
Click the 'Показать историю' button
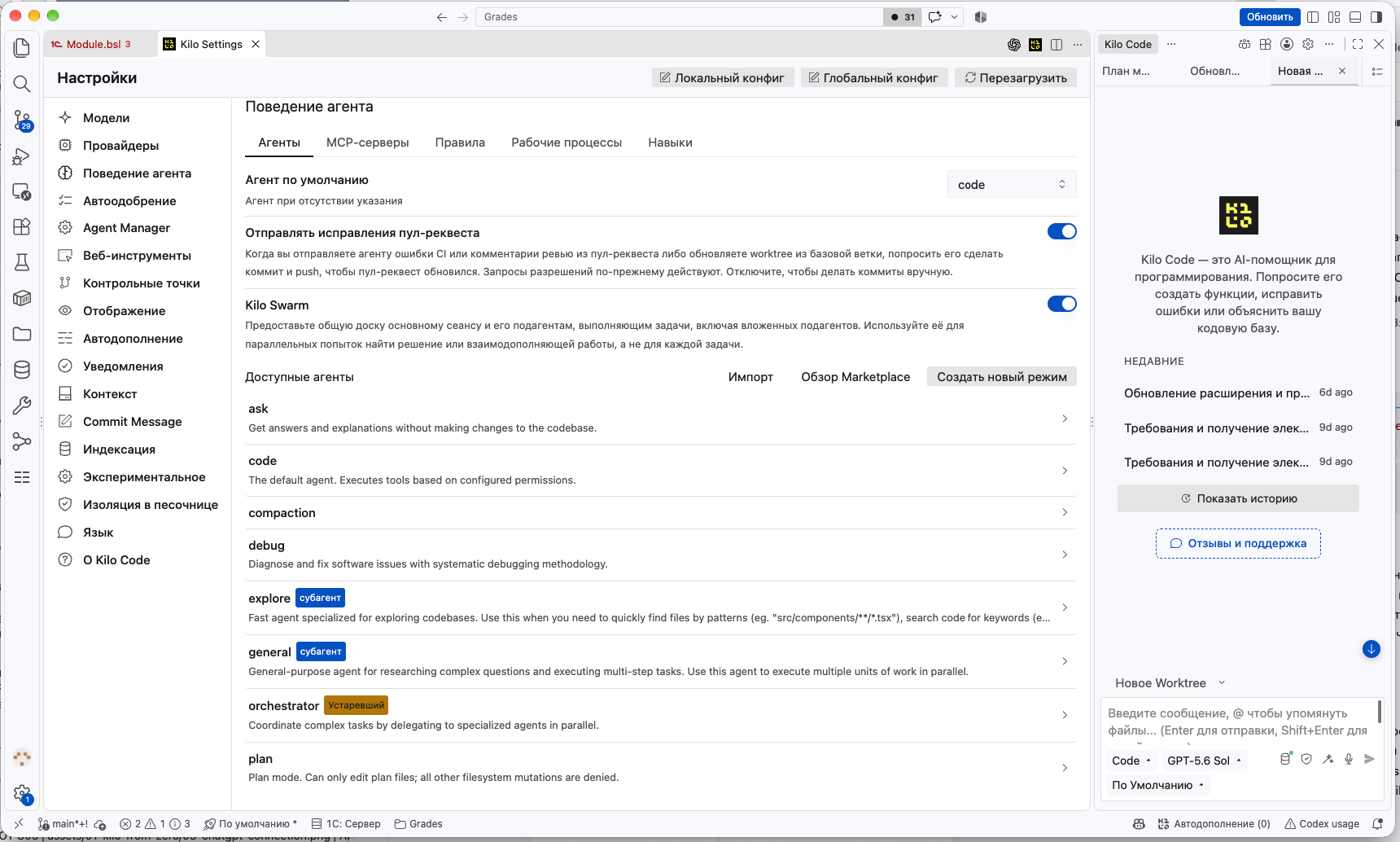(x=1238, y=498)
